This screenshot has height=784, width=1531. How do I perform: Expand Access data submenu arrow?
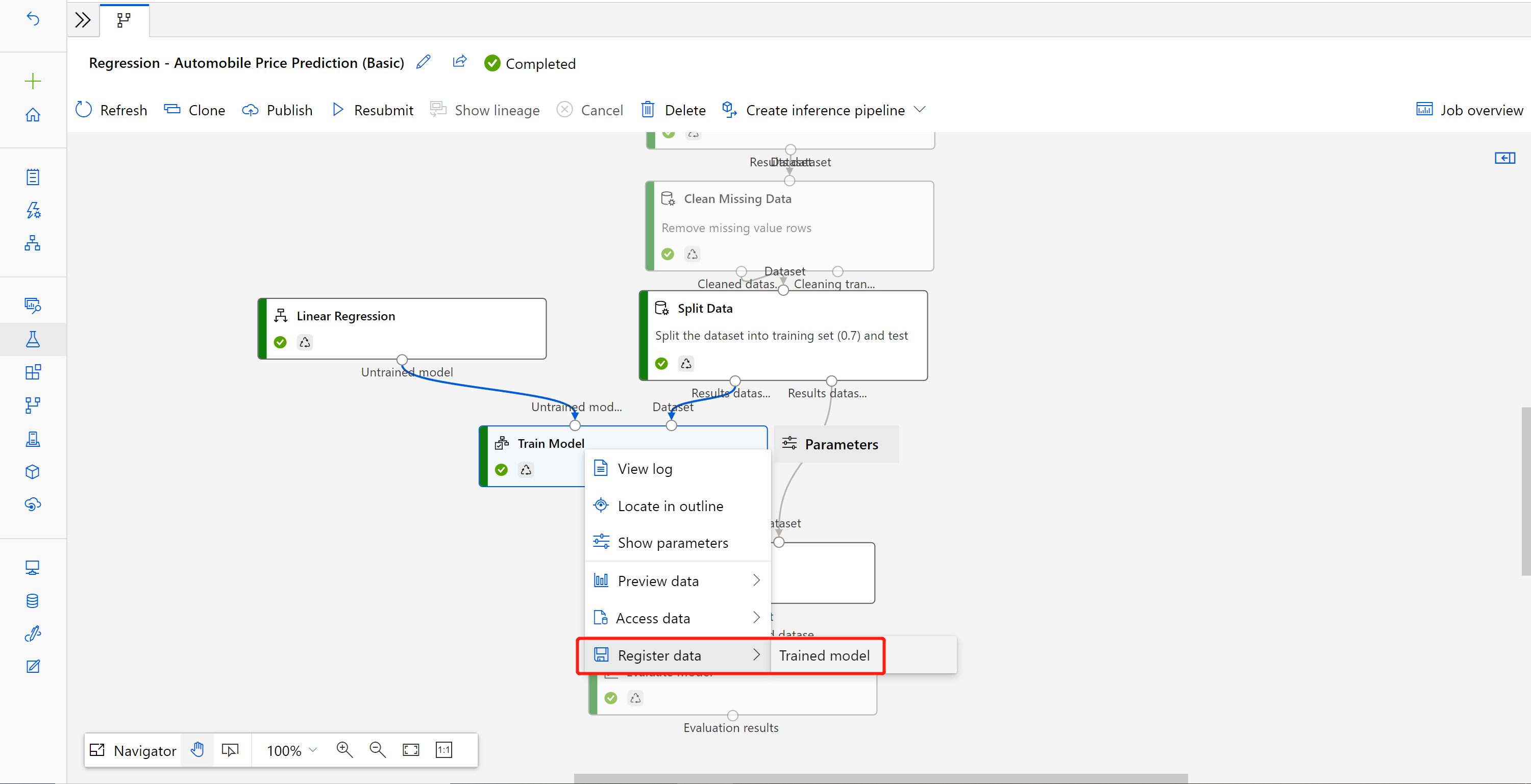pos(757,617)
